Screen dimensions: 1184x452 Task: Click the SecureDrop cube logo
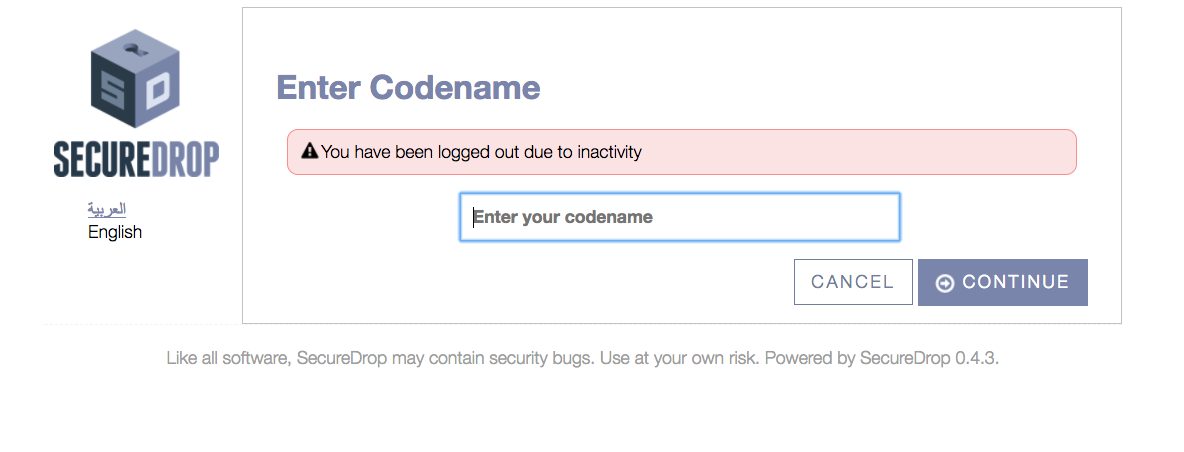coord(136,78)
